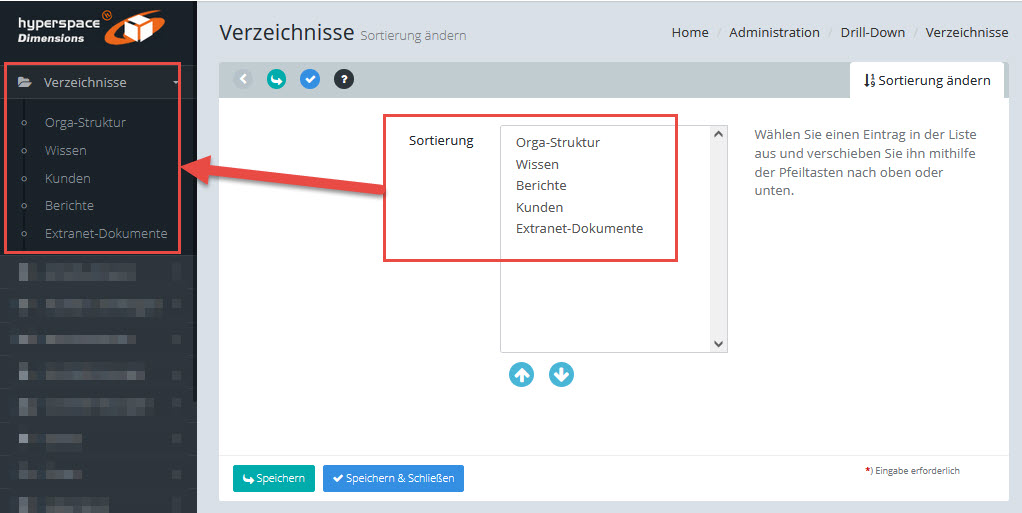Select Berichte in the Sortierung list
1022x513 pixels.
(541, 186)
